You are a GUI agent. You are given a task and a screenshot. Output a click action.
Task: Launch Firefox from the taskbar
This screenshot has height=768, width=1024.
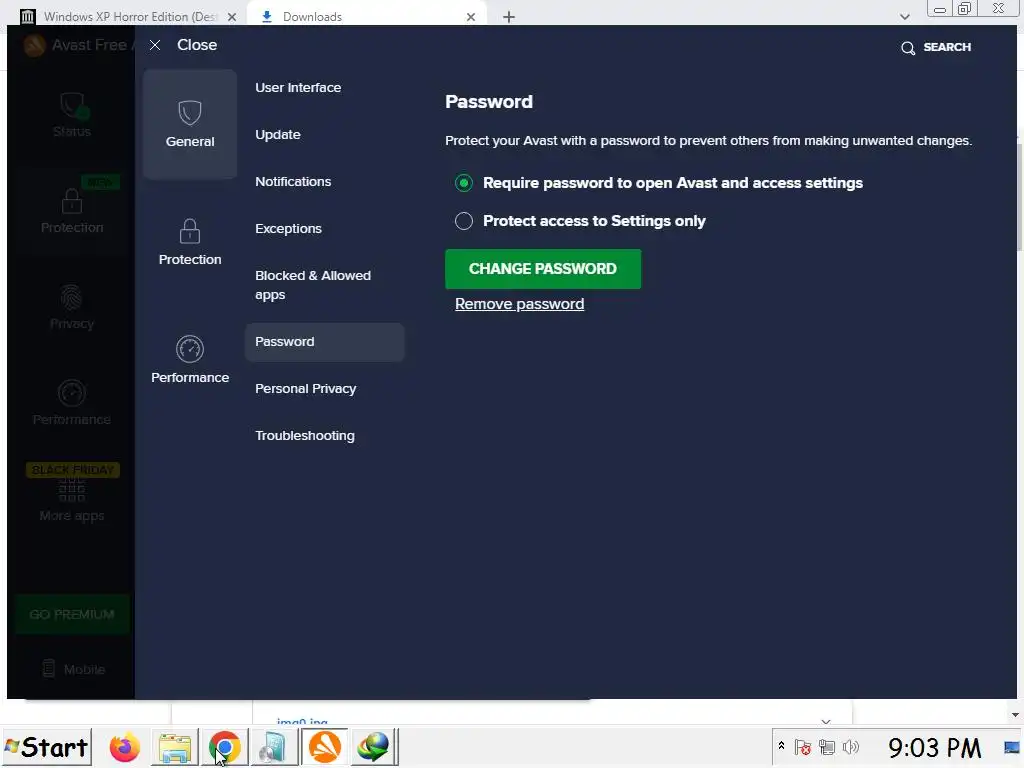coord(124,748)
